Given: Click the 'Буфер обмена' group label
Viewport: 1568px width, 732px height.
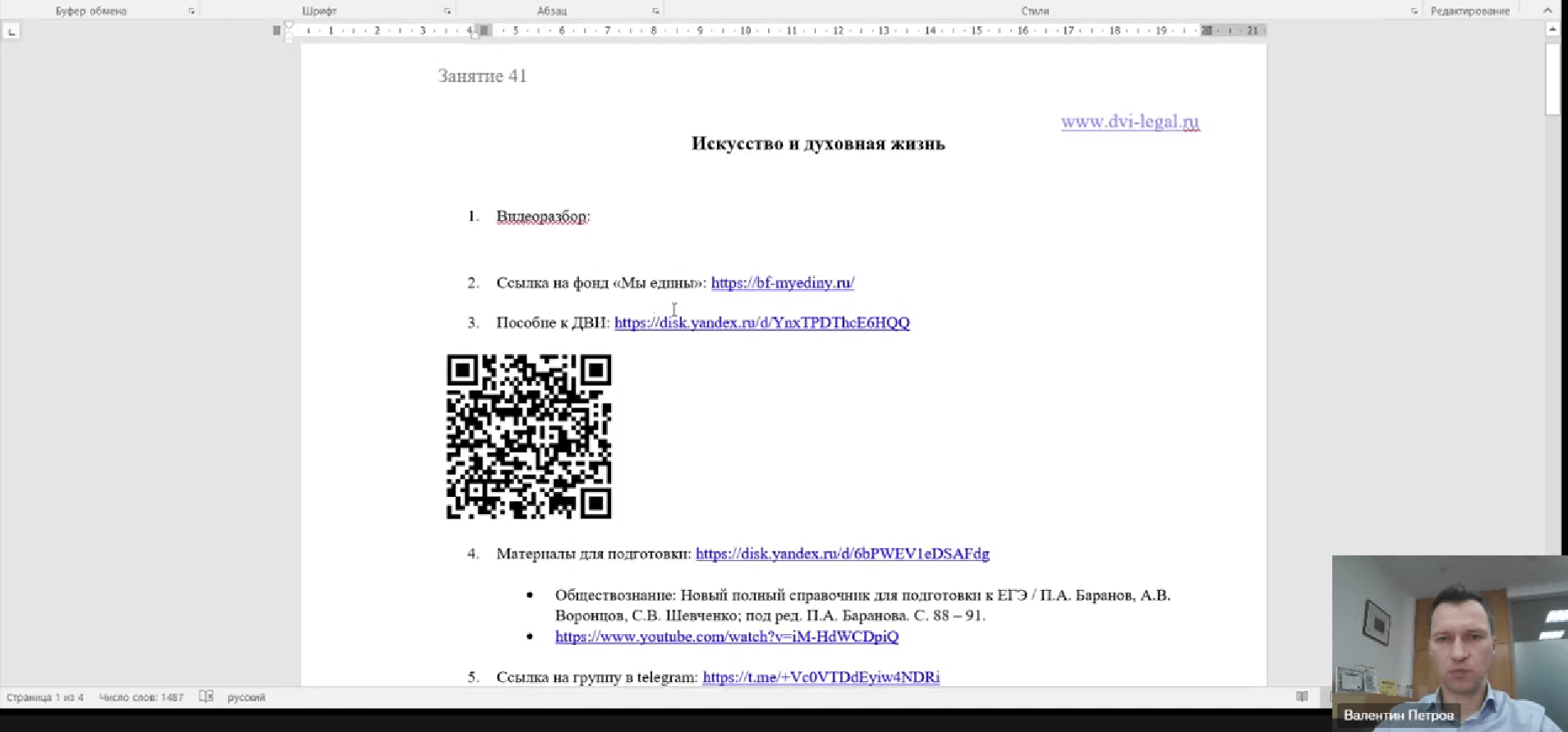Looking at the screenshot, I should pyautogui.click(x=91, y=12).
